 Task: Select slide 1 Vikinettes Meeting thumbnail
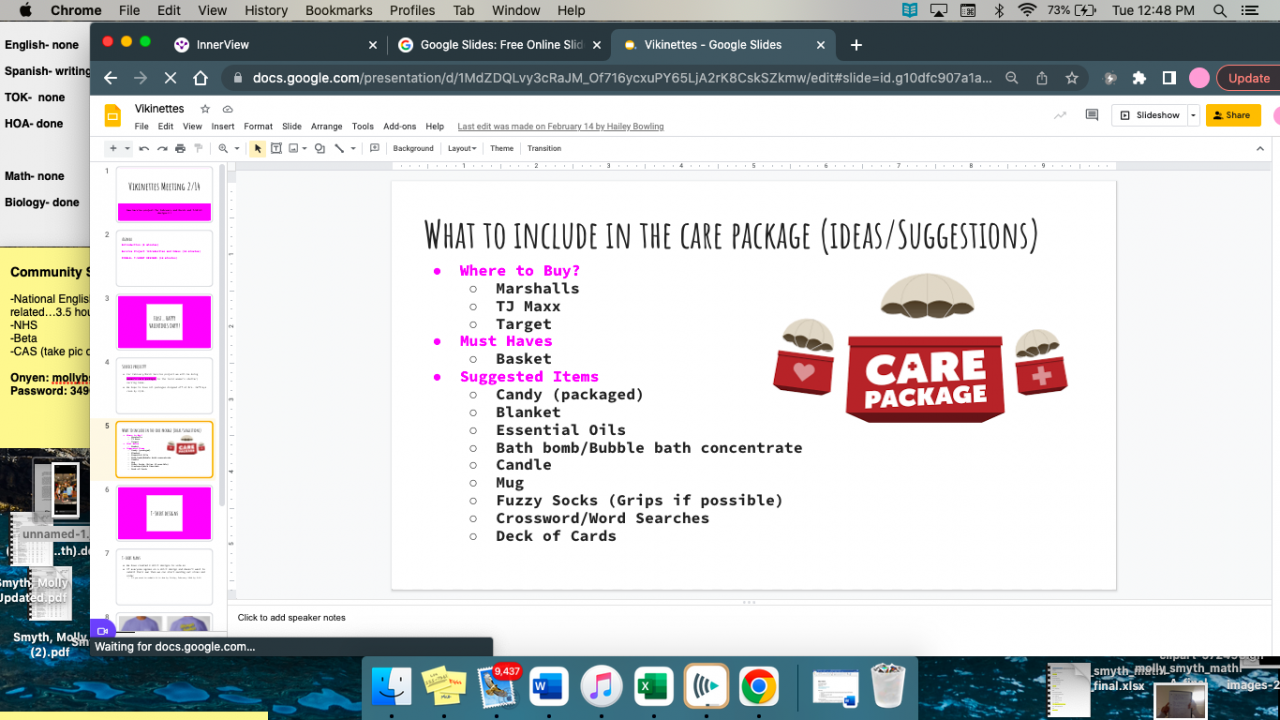(x=164, y=194)
